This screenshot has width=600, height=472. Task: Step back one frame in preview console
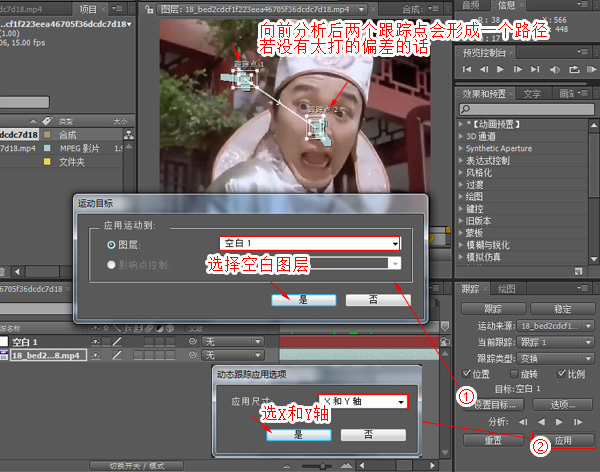484,69
